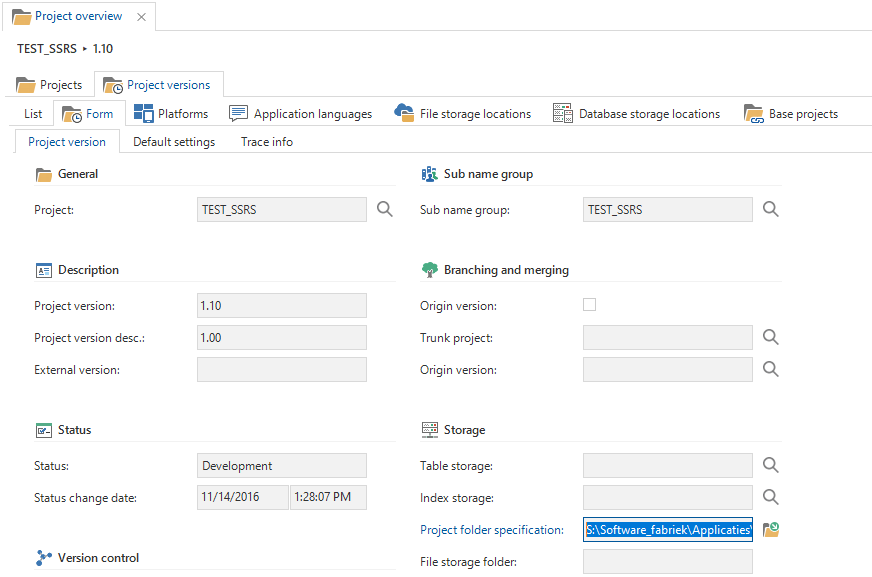The image size is (872, 577).
Task: Open the Trunk project lookup
Action: [x=771, y=337]
